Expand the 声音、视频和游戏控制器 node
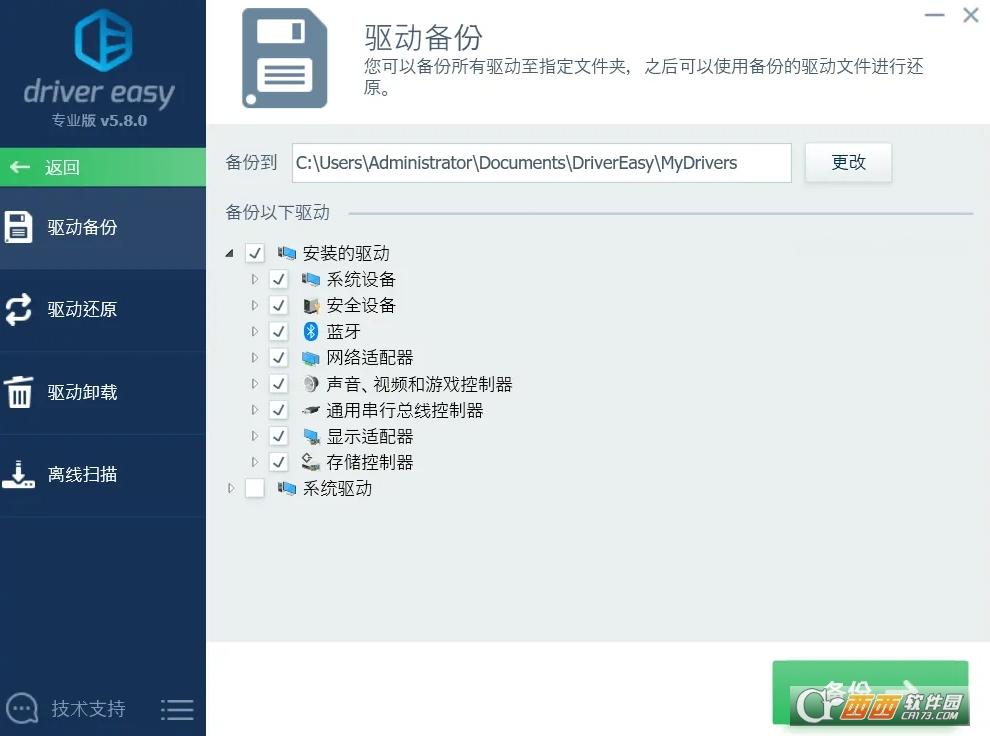Screen dimensions: 990x736 [254, 384]
